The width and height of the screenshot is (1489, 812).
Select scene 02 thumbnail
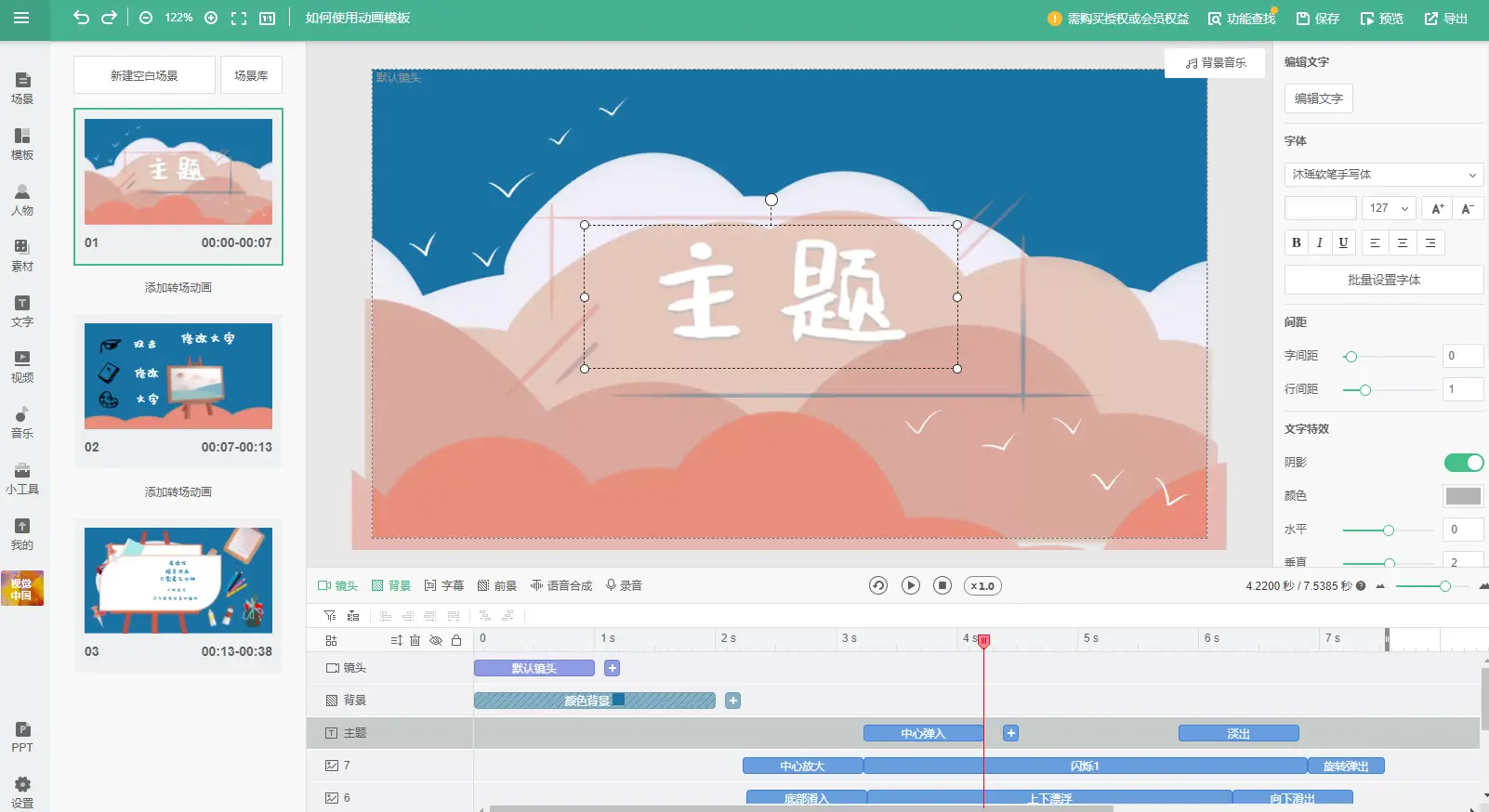click(178, 376)
